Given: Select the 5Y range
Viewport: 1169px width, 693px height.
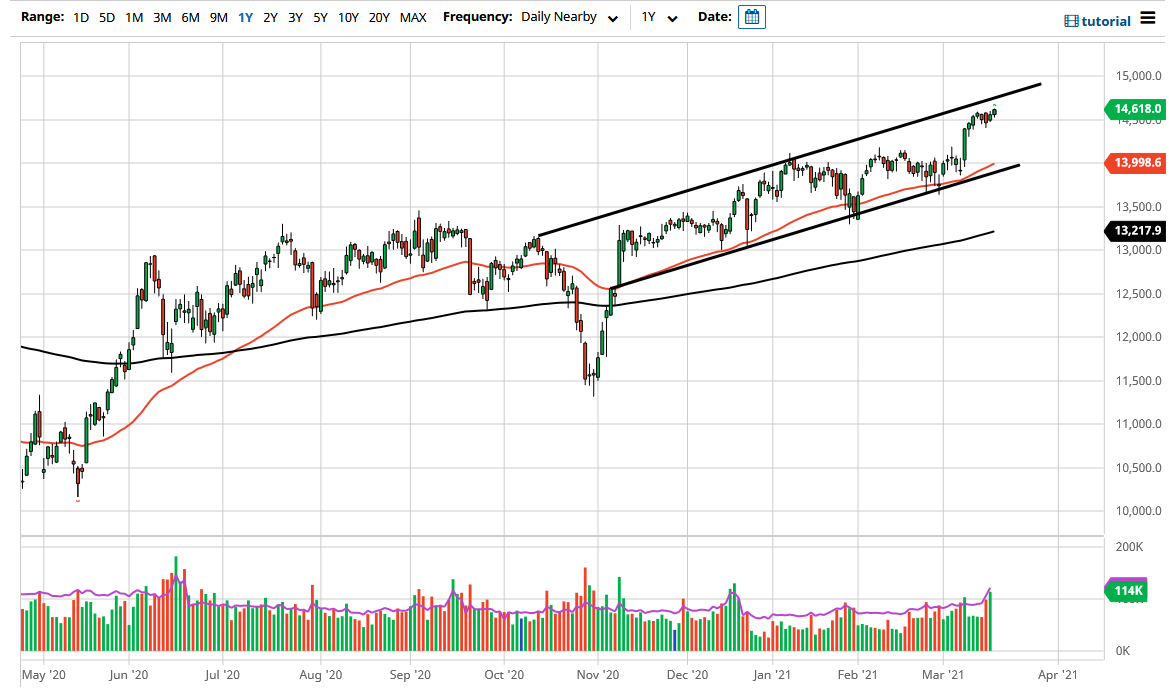Looking at the screenshot, I should pyautogui.click(x=320, y=17).
